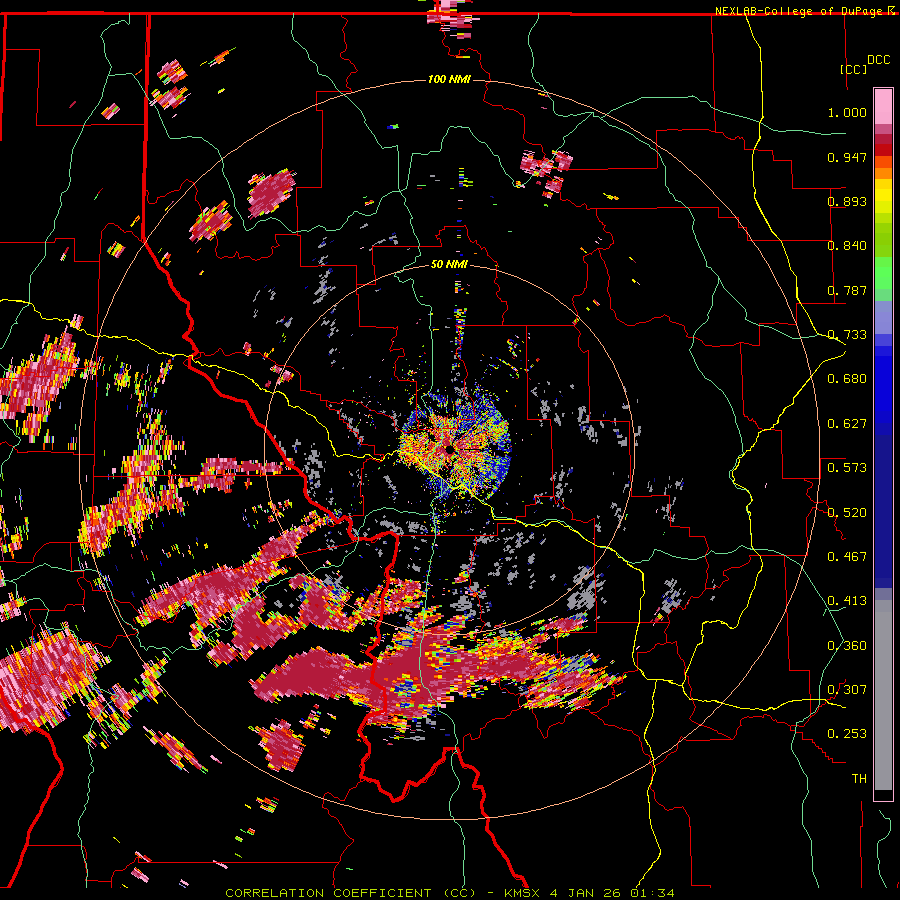Pick the gray segment of the color bar
Screen dimensions: 900x900
(883, 695)
